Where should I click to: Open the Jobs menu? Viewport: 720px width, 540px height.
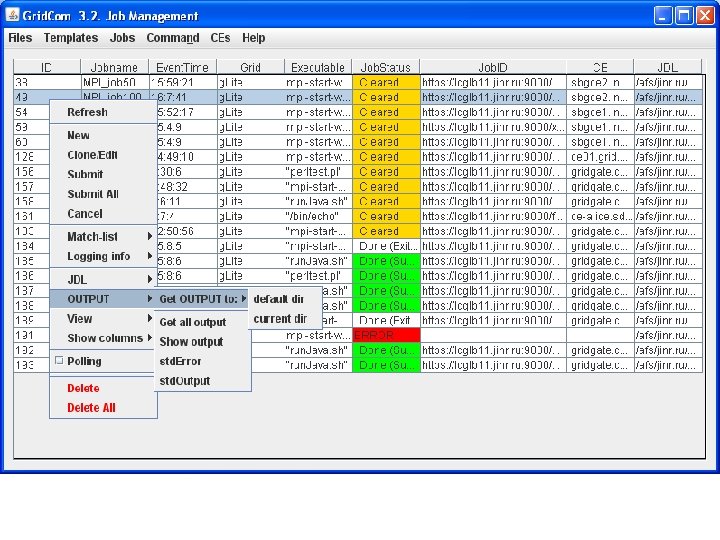click(122, 38)
